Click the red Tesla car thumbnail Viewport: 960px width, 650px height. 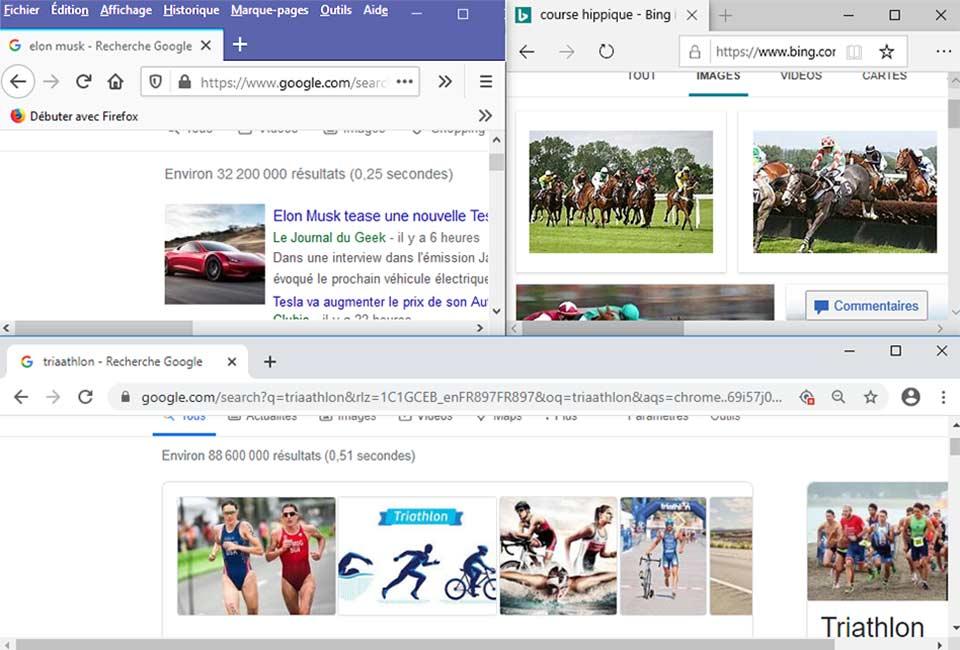tap(215, 254)
